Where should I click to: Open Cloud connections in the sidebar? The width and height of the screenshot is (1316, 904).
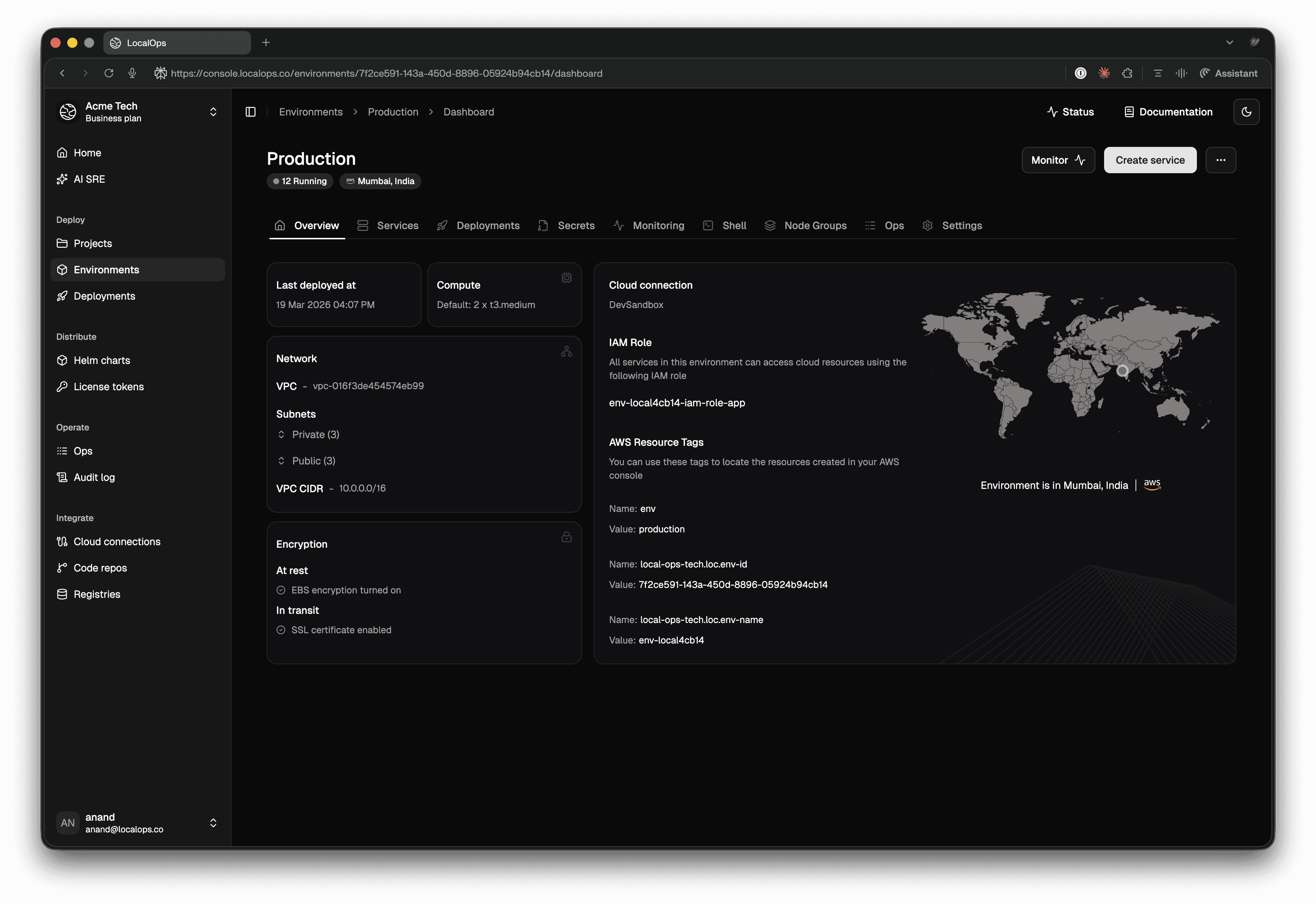(x=117, y=542)
